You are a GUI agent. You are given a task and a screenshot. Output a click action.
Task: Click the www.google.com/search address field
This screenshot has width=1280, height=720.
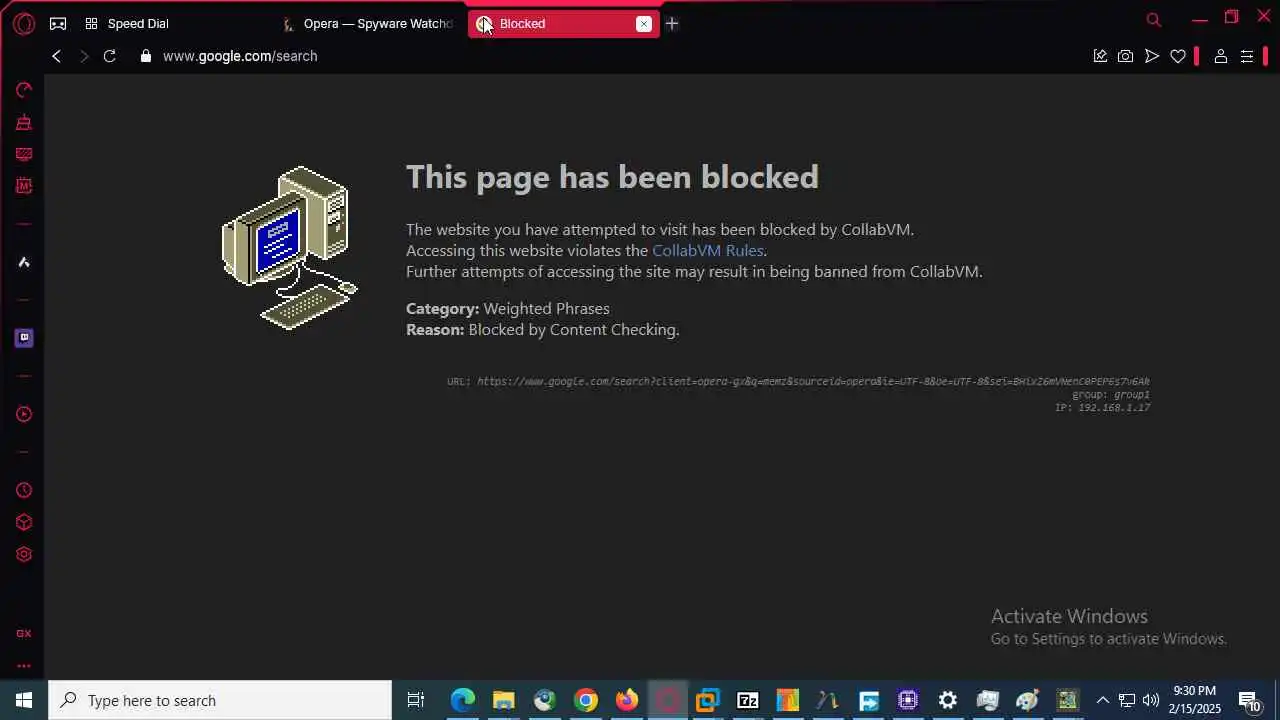pyautogui.click(x=240, y=56)
